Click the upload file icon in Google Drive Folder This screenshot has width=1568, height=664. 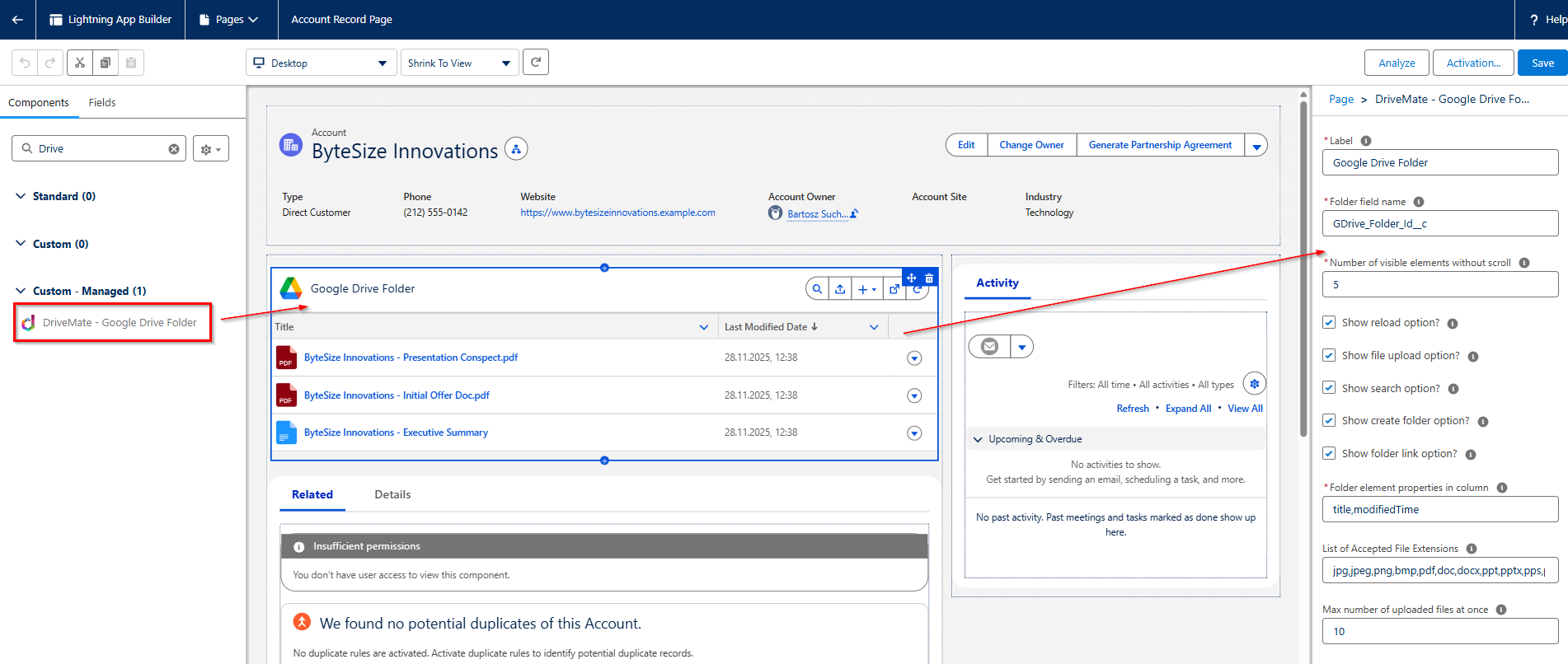pos(840,289)
